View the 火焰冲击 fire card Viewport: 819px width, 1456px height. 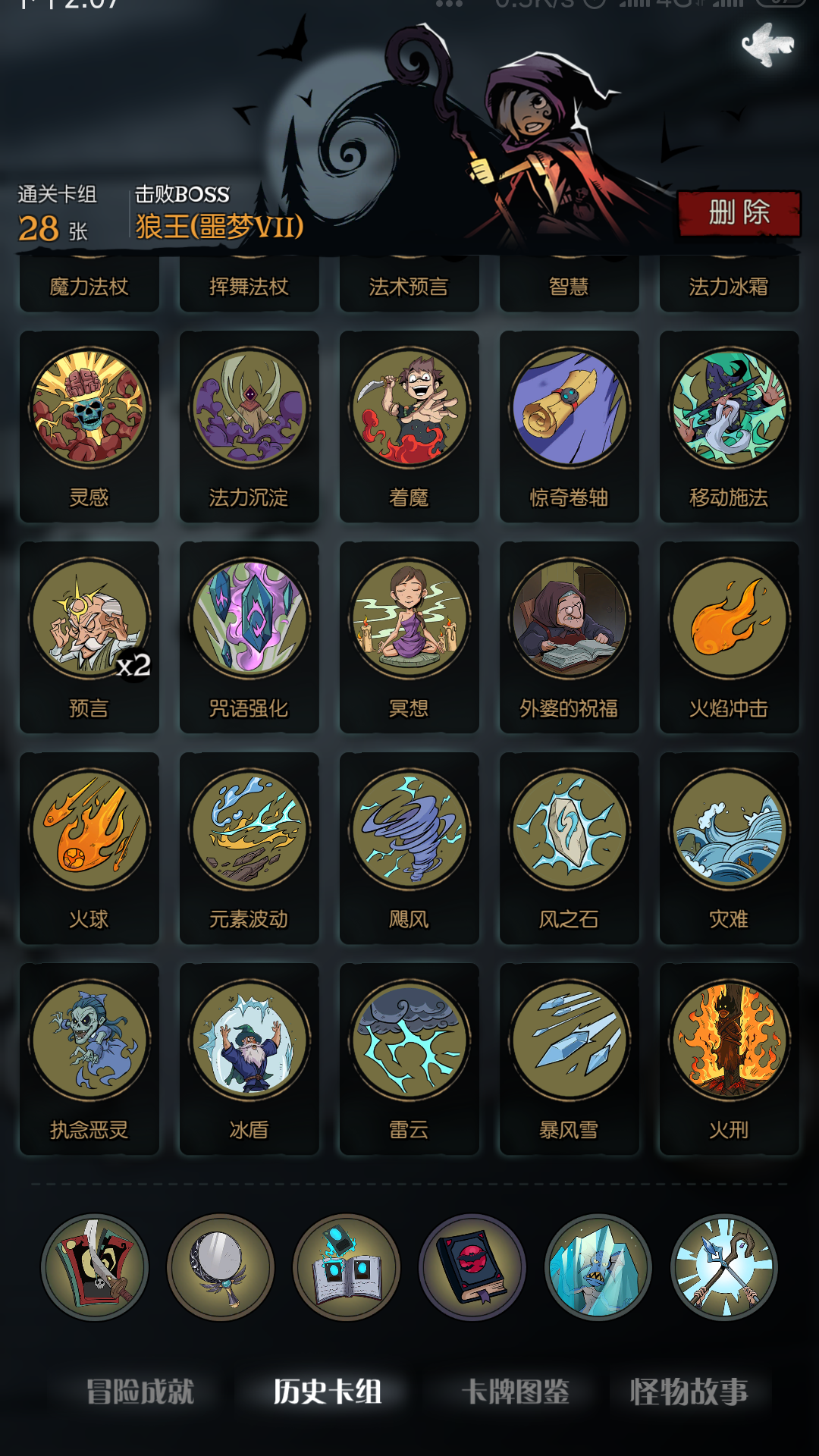(729, 637)
